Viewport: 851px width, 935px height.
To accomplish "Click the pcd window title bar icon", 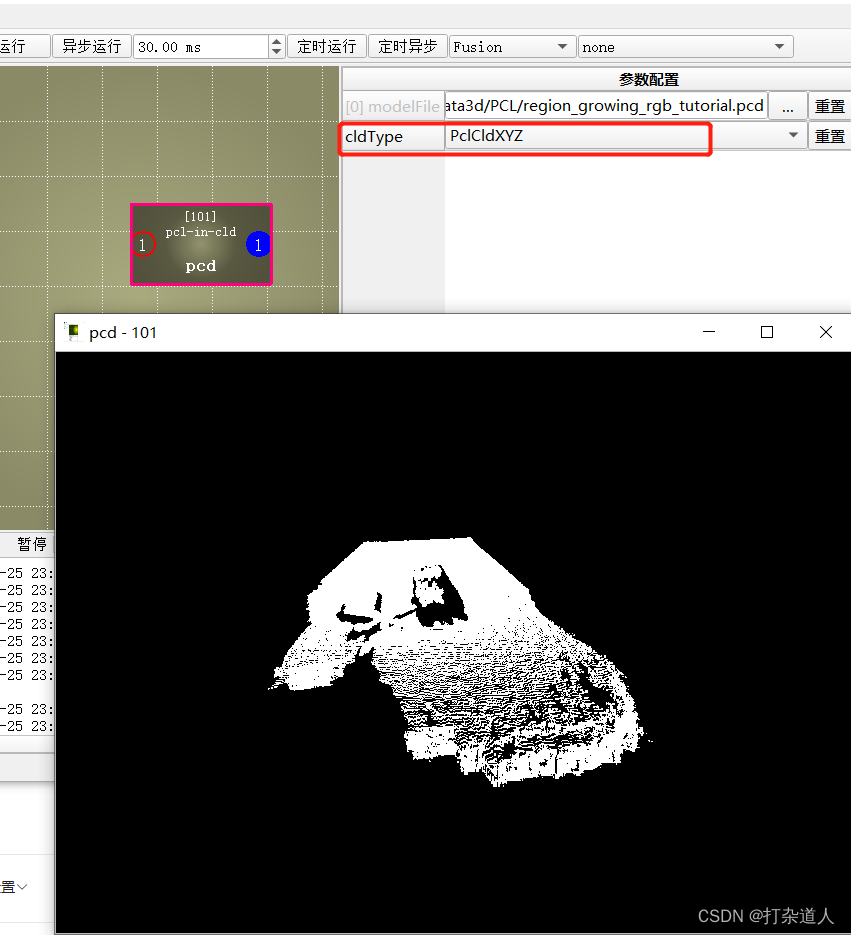I will coord(71,331).
